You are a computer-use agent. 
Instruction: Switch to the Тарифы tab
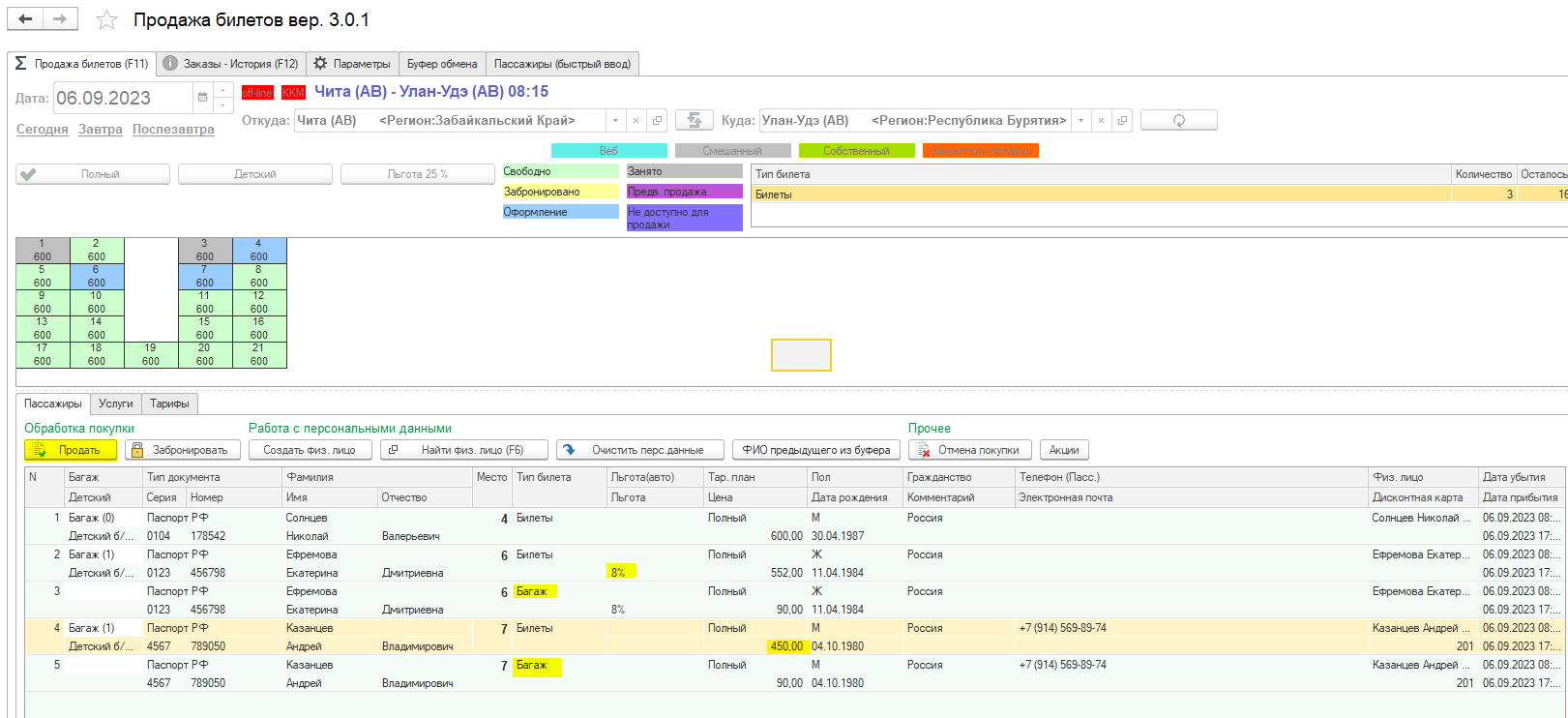pyautogui.click(x=169, y=404)
